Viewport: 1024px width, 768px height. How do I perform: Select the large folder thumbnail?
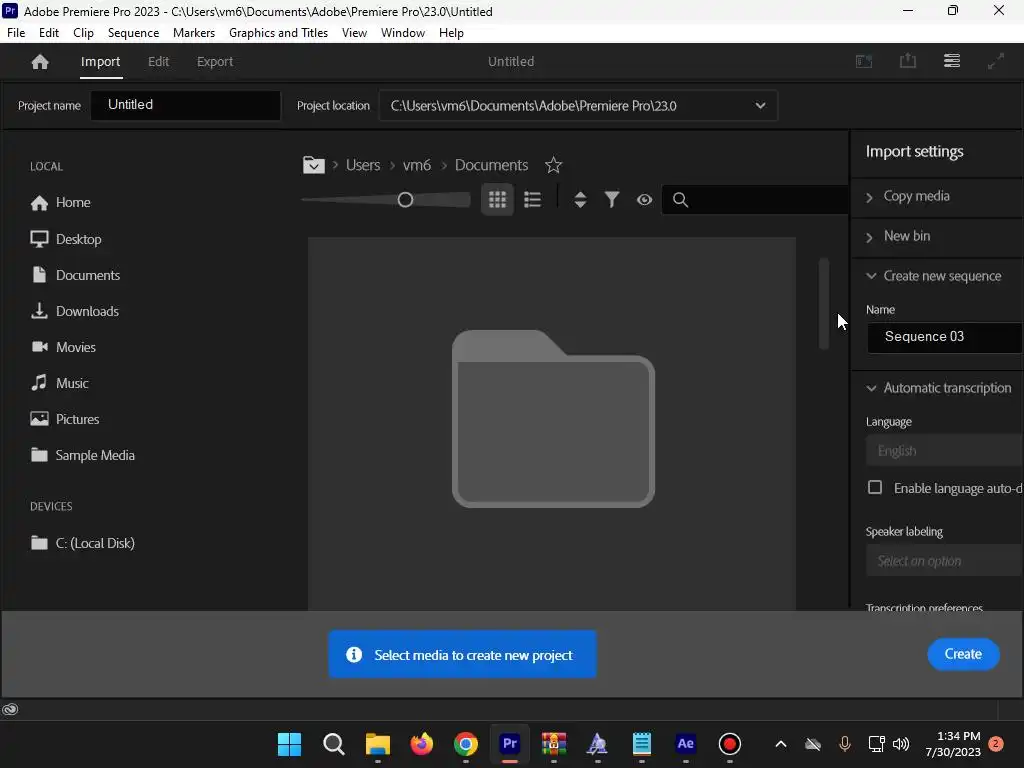click(553, 419)
